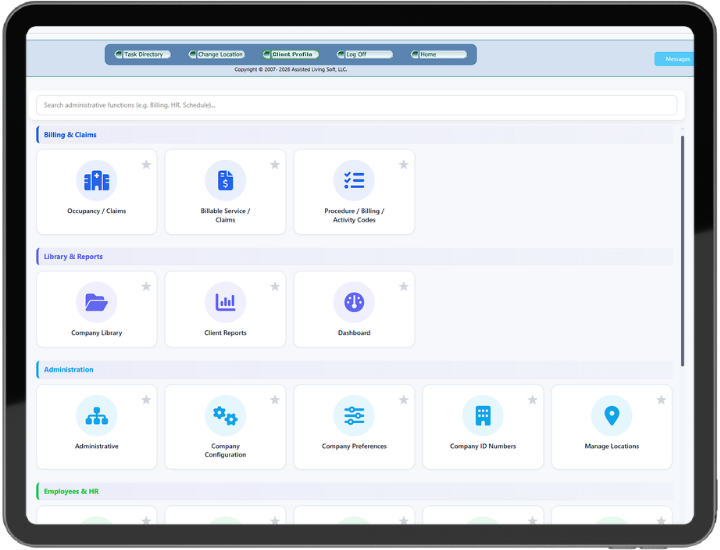Click the Client Reports label

click(225, 333)
